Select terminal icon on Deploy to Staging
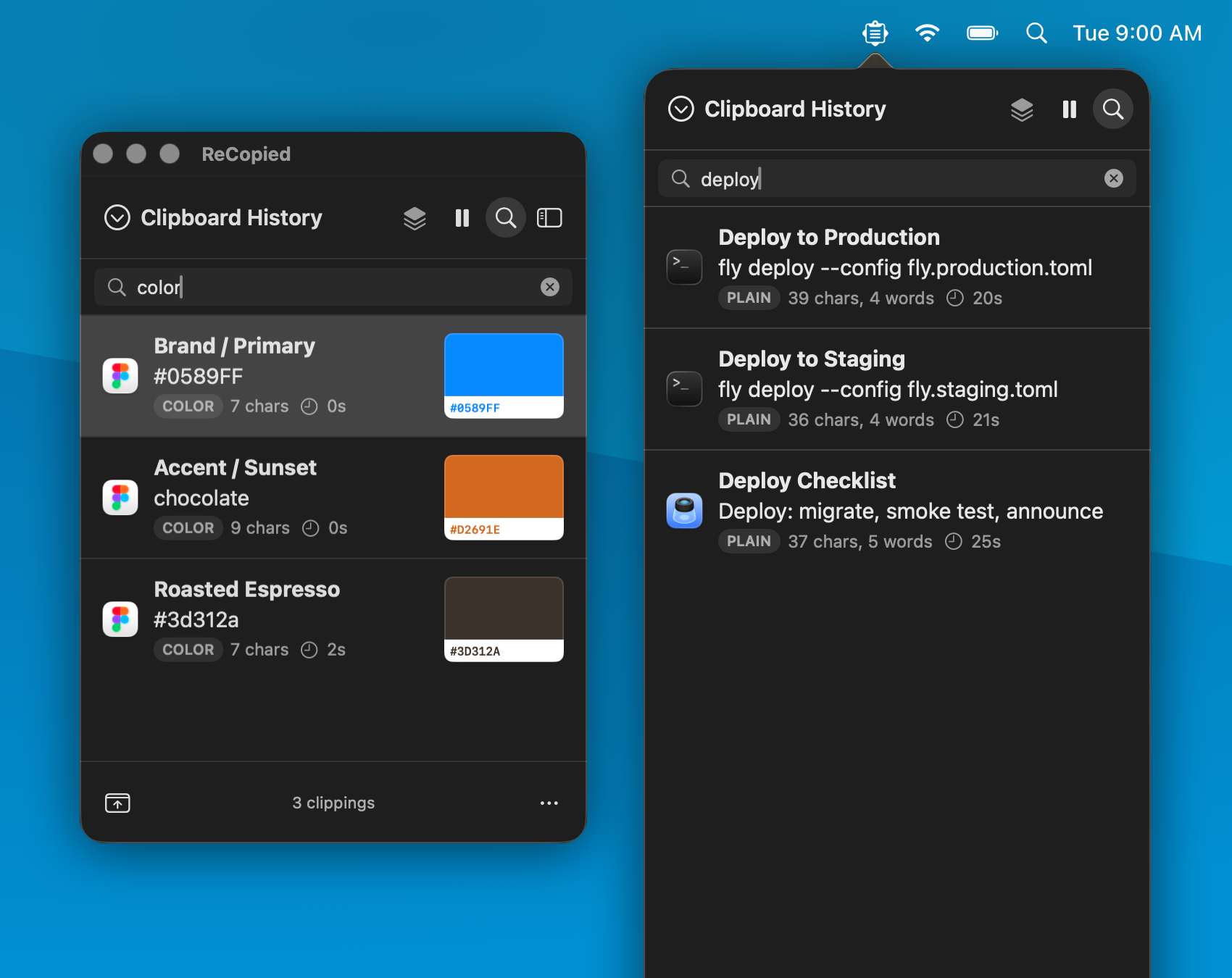 point(684,388)
